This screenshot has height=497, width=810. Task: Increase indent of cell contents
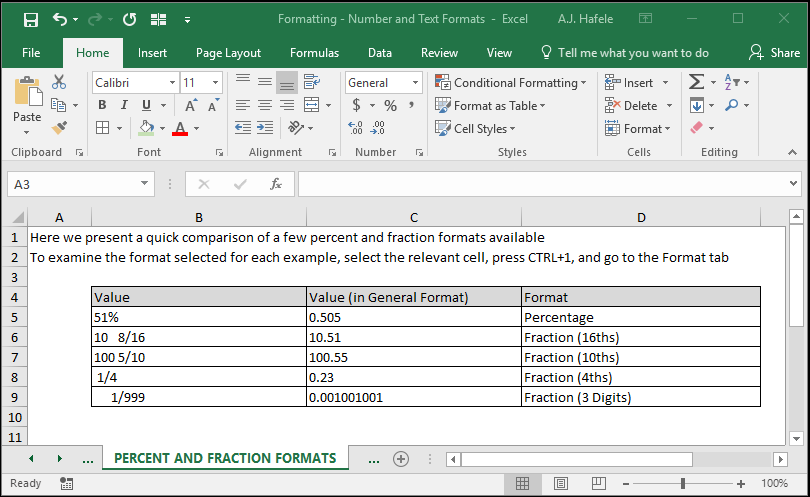click(265, 128)
